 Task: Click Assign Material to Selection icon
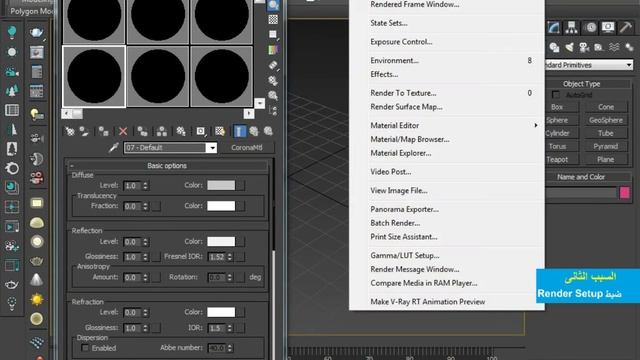point(104,131)
